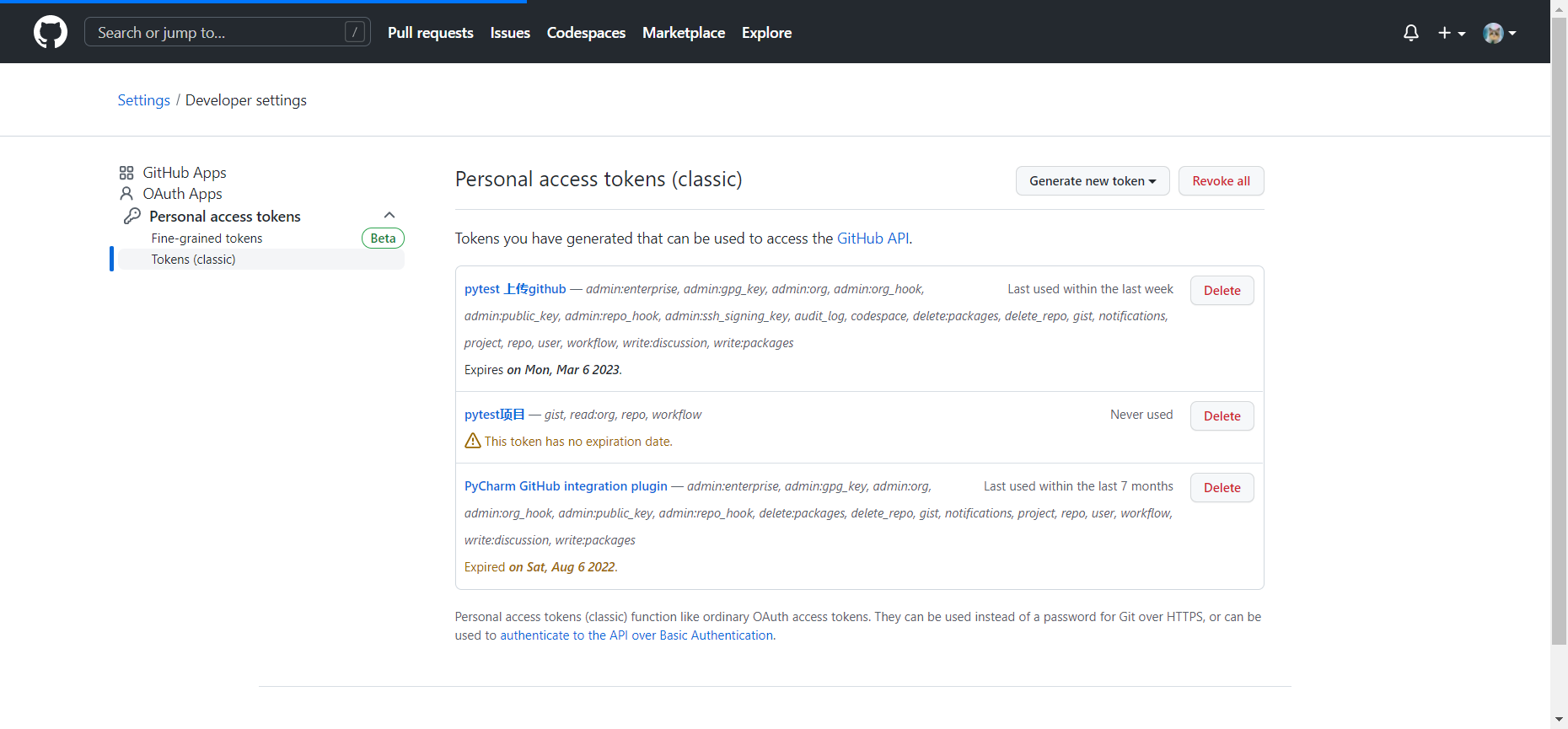Click the 'gist, read:org, repo, workflow' scopes text
The image size is (1568, 729).
pos(623,415)
